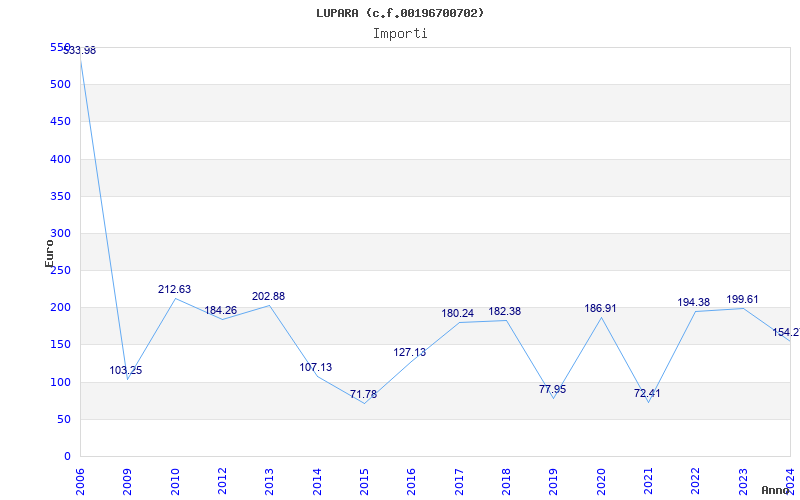Click the y-axis value 0
This screenshot has width=800, height=500.
tap(67, 457)
